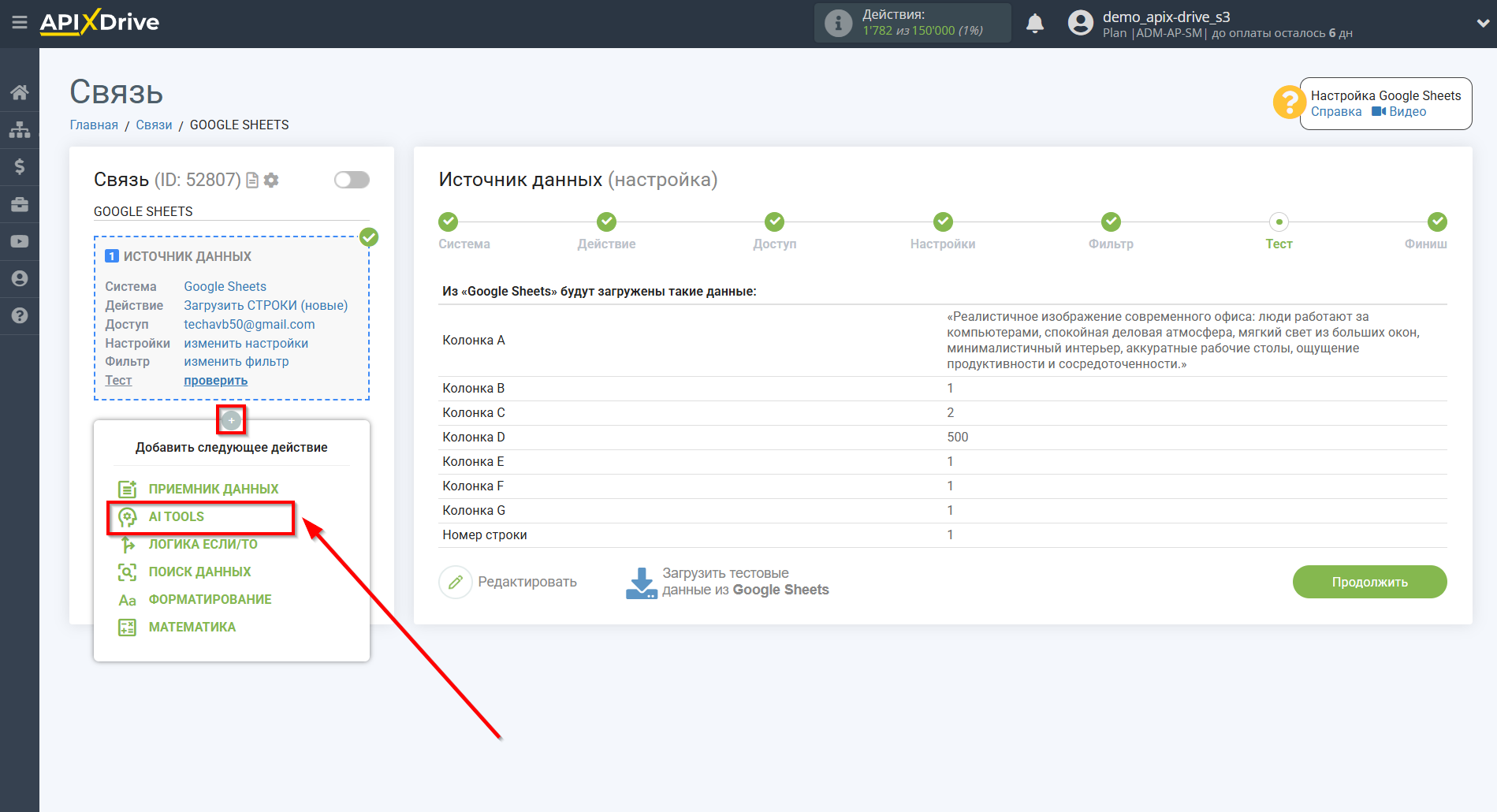1497x812 pixels.
Task: Choose ПРИЕМНИК ДАННЫХ from action list
Action: (x=213, y=490)
